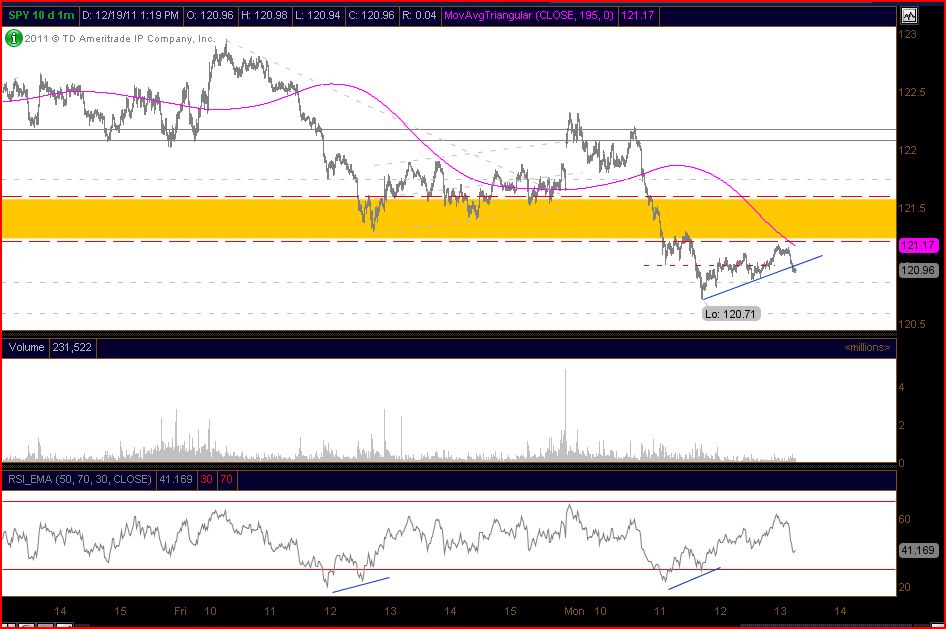
Task: Click the red 30 oversold value
Action: [x=206, y=479]
